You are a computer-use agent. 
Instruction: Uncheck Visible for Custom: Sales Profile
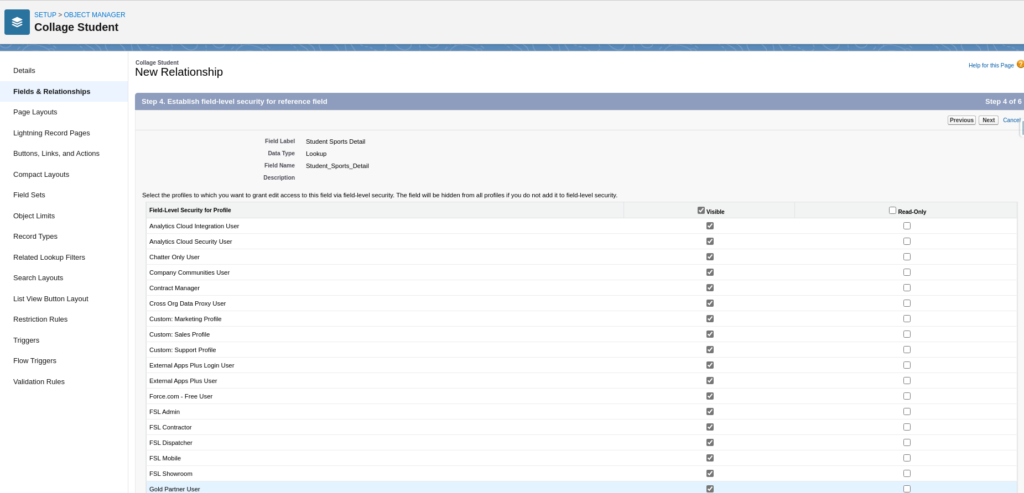[x=710, y=334]
